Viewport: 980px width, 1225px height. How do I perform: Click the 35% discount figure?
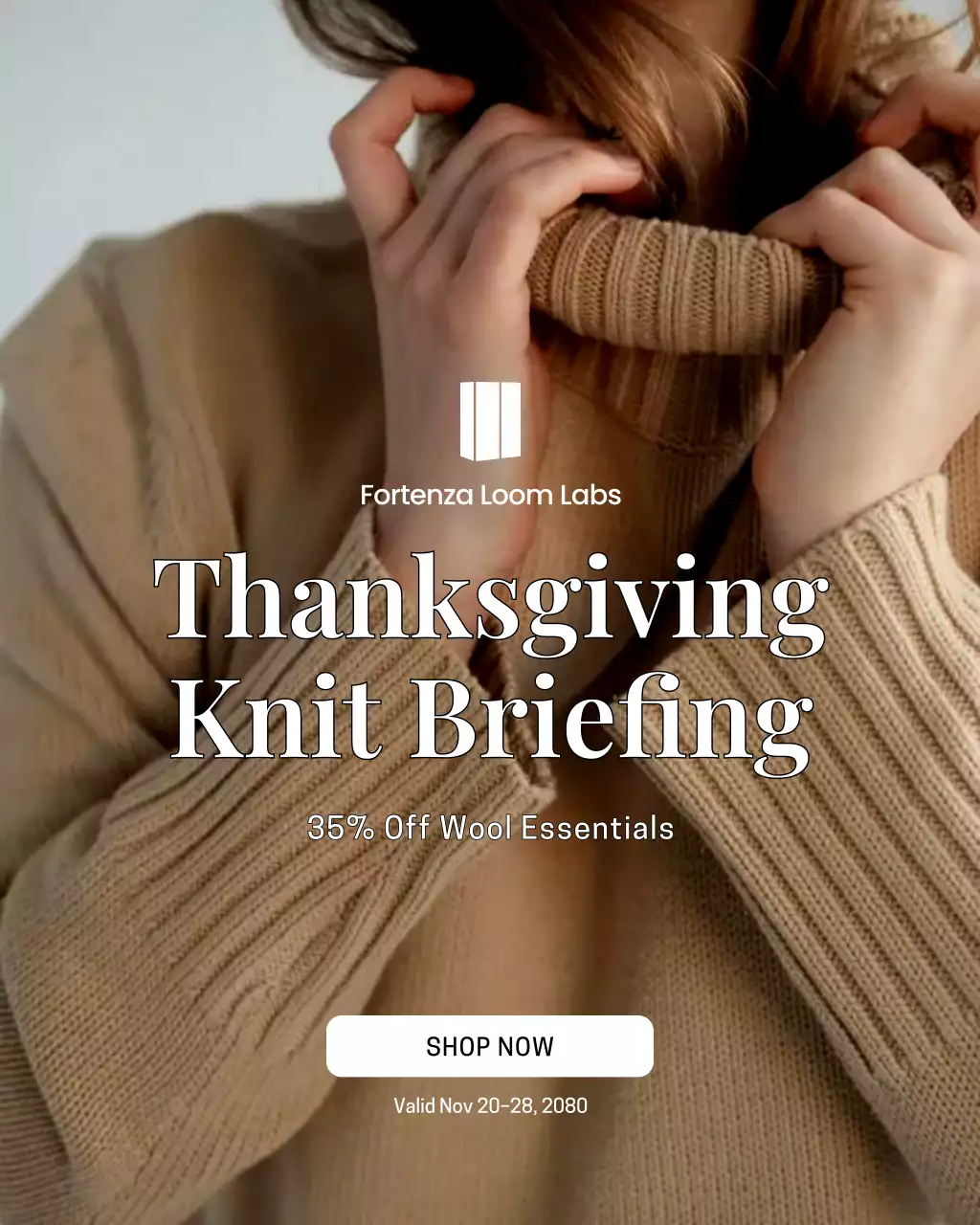(x=341, y=828)
